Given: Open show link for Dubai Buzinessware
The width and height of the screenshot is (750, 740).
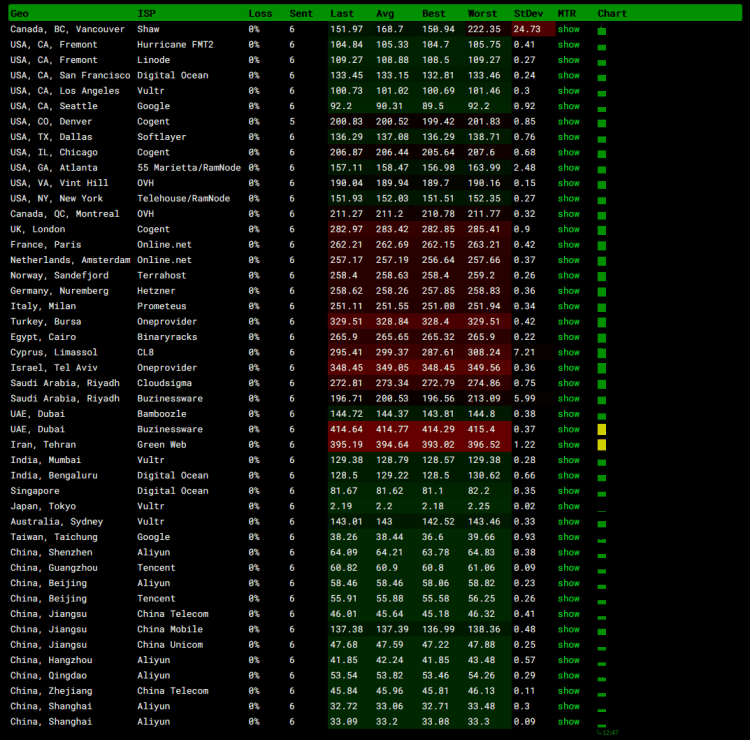Looking at the screenshot, I should (x=568, y=429).
